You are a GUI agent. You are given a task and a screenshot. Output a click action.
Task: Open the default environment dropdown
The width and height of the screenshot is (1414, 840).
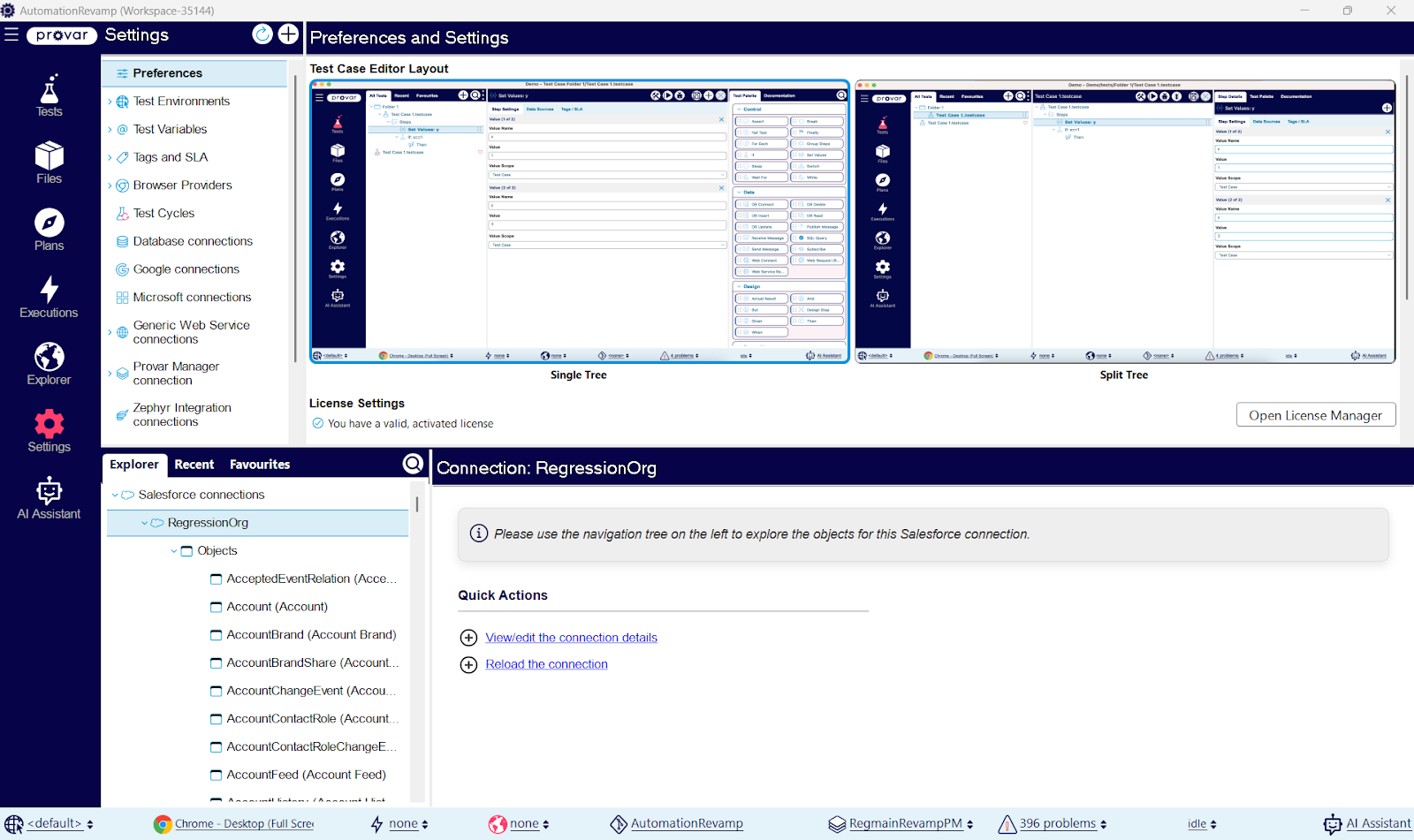tap(59, 824)
